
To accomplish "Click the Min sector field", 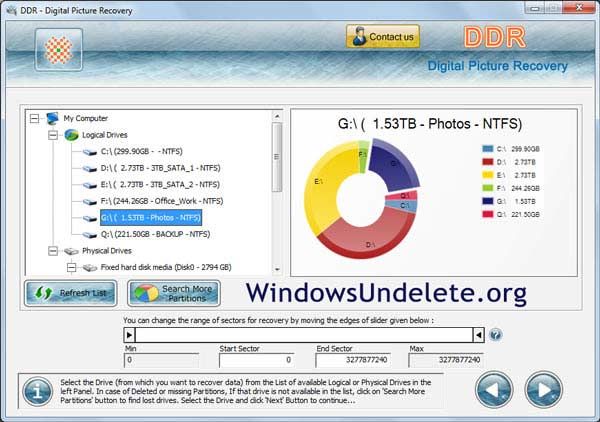I will point(161,360).
